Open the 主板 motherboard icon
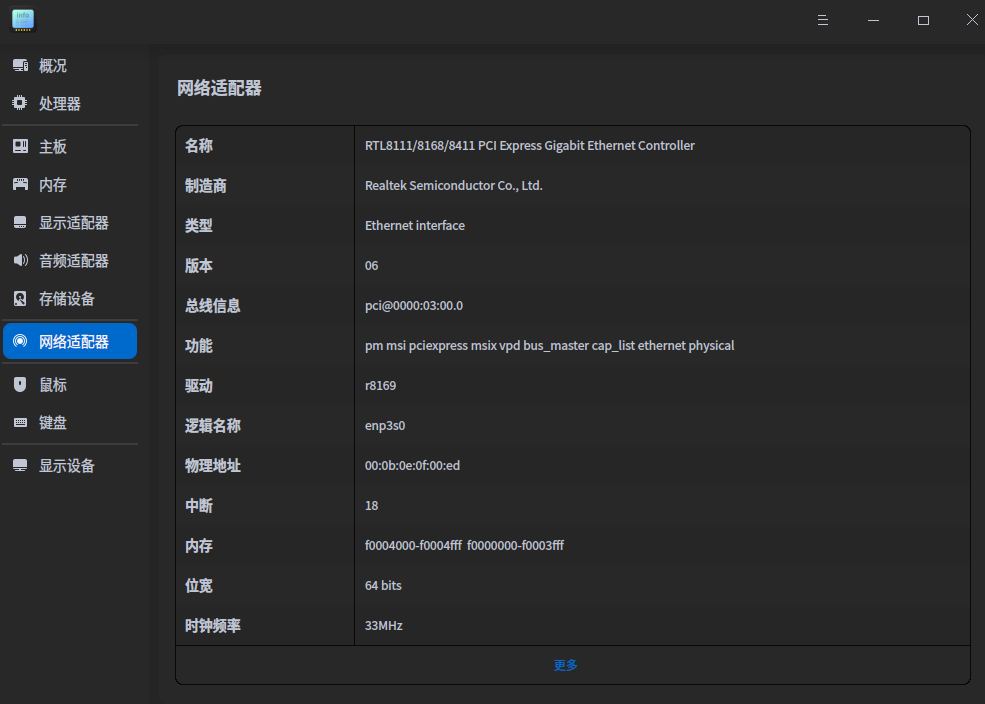985x704 pixels. point(20,147)
